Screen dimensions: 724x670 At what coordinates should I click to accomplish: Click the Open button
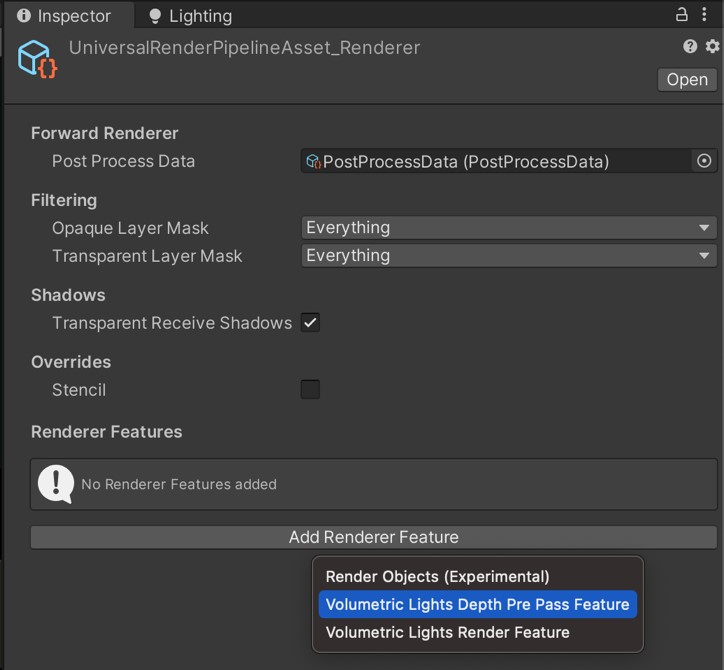point(687,79)
